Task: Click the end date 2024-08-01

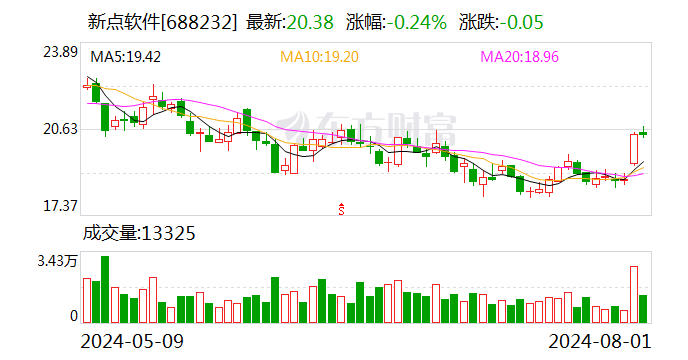Action: click(600, 341)
